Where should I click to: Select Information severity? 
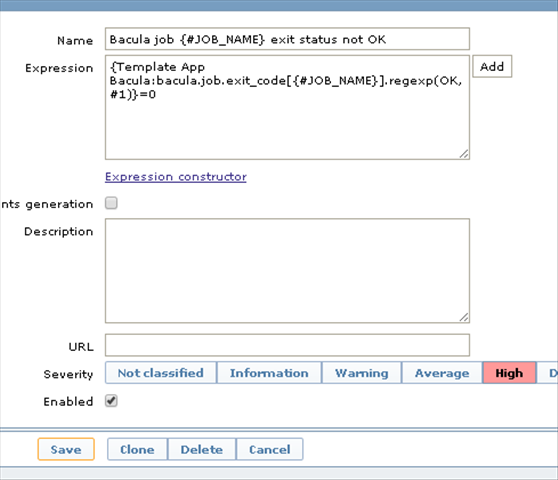click(x=269, y=373)
